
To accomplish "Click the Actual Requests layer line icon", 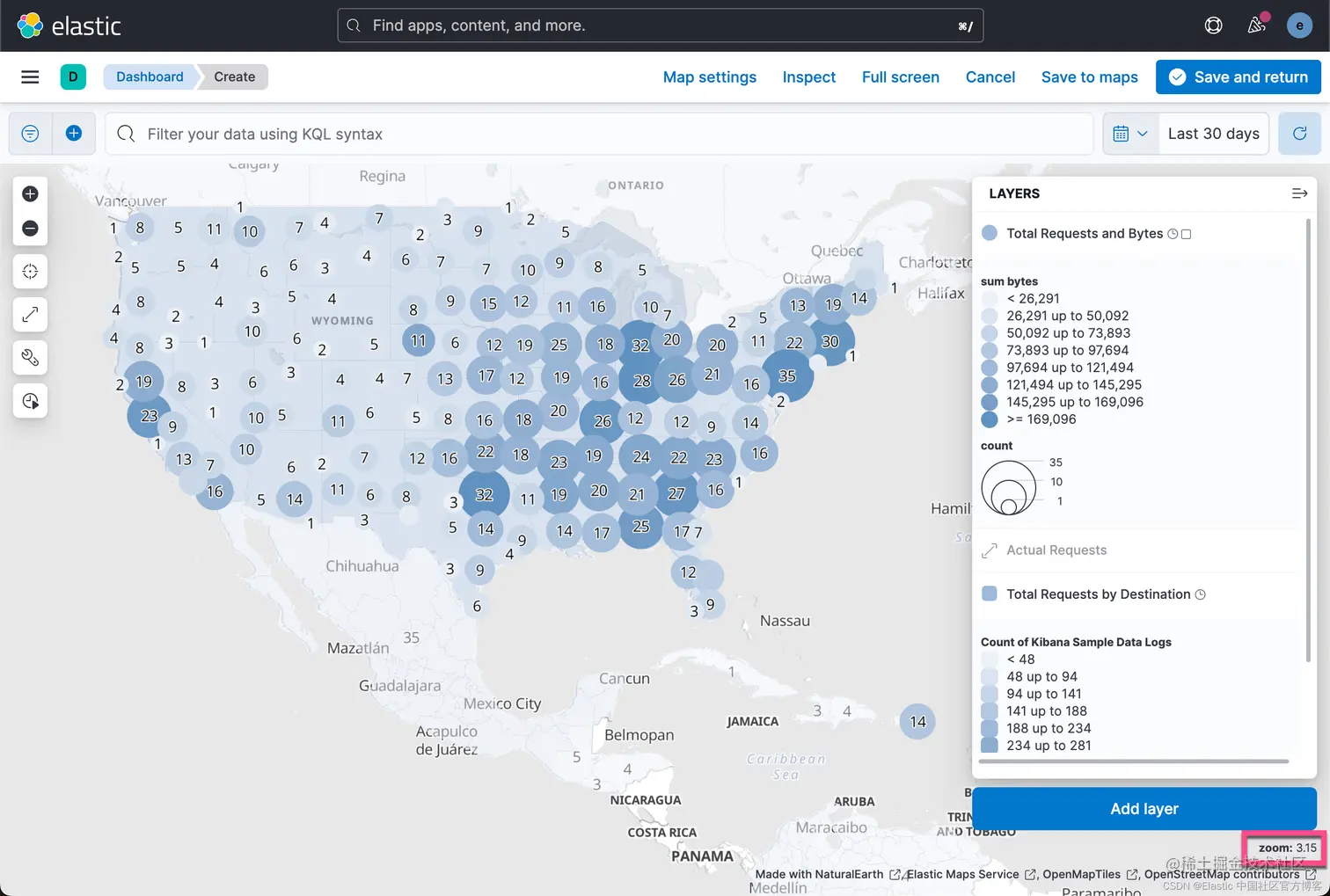I will (990, 550).
